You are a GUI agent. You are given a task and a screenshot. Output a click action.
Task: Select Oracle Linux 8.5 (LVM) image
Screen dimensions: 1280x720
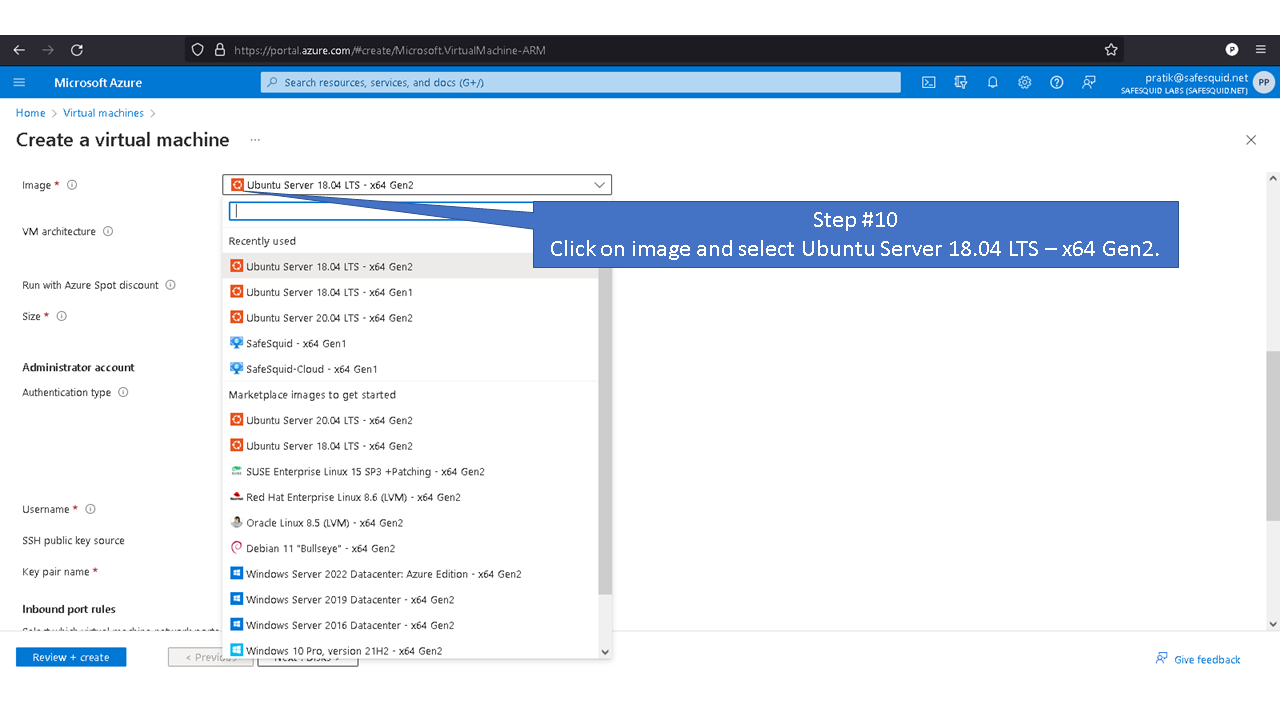(x=410, y=523)
